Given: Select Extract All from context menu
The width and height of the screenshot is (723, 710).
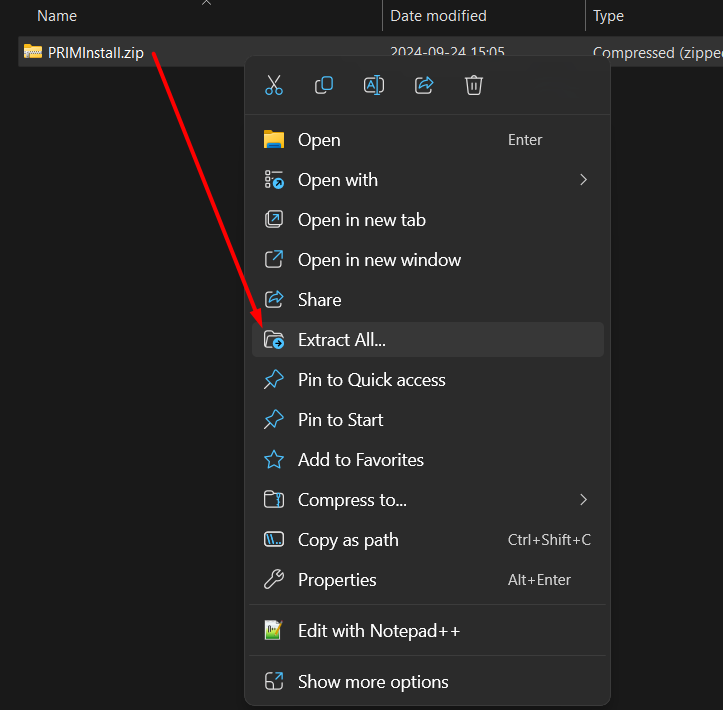Looking at the screenshot, I should pyautogui.click(x=341, y=340).
